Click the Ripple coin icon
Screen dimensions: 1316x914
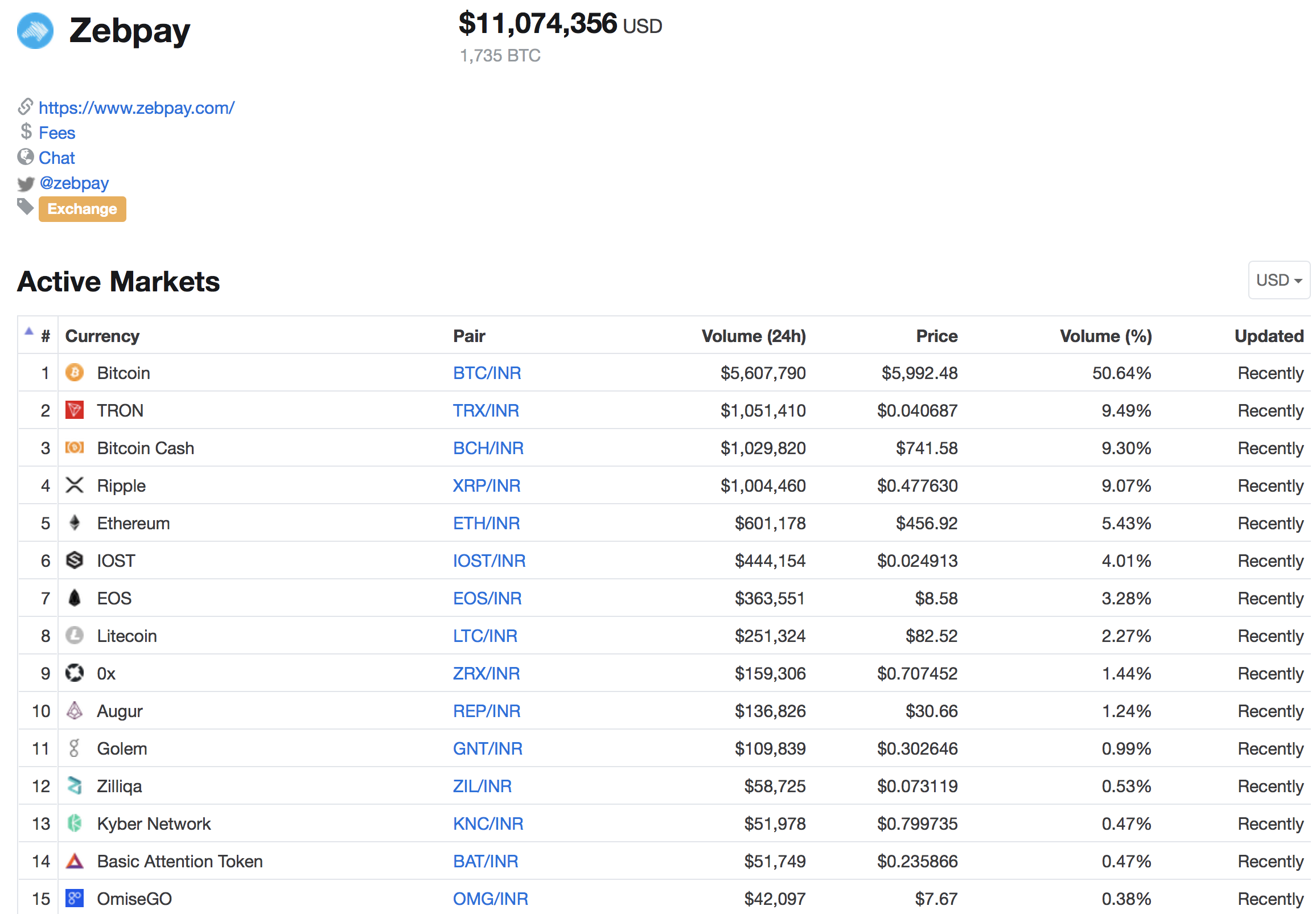pos(75,485)
